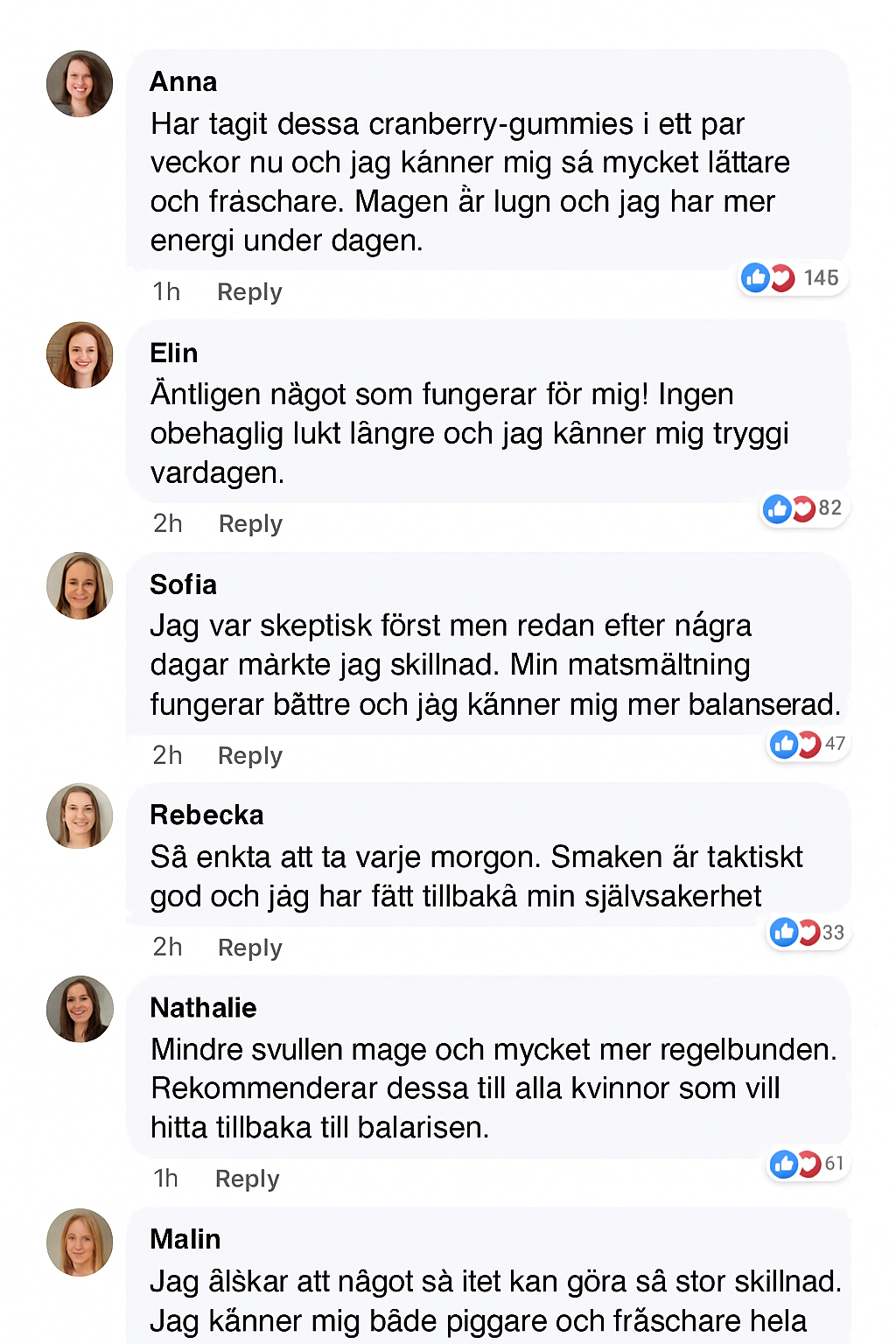Screen dimensions: 896x1344
Task: Click the commenter name Nathalie
Action: [x=204, y=1008]
